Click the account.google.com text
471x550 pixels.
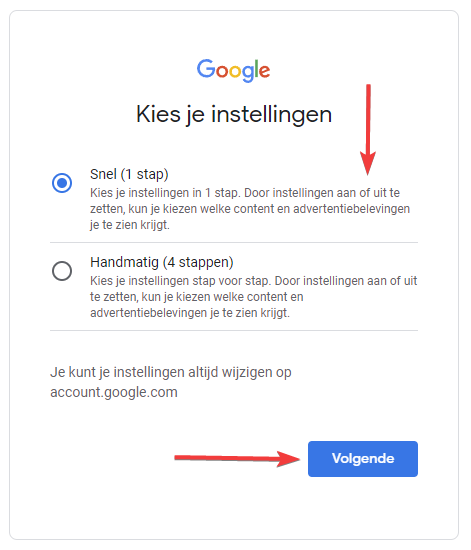coord(114,392)
